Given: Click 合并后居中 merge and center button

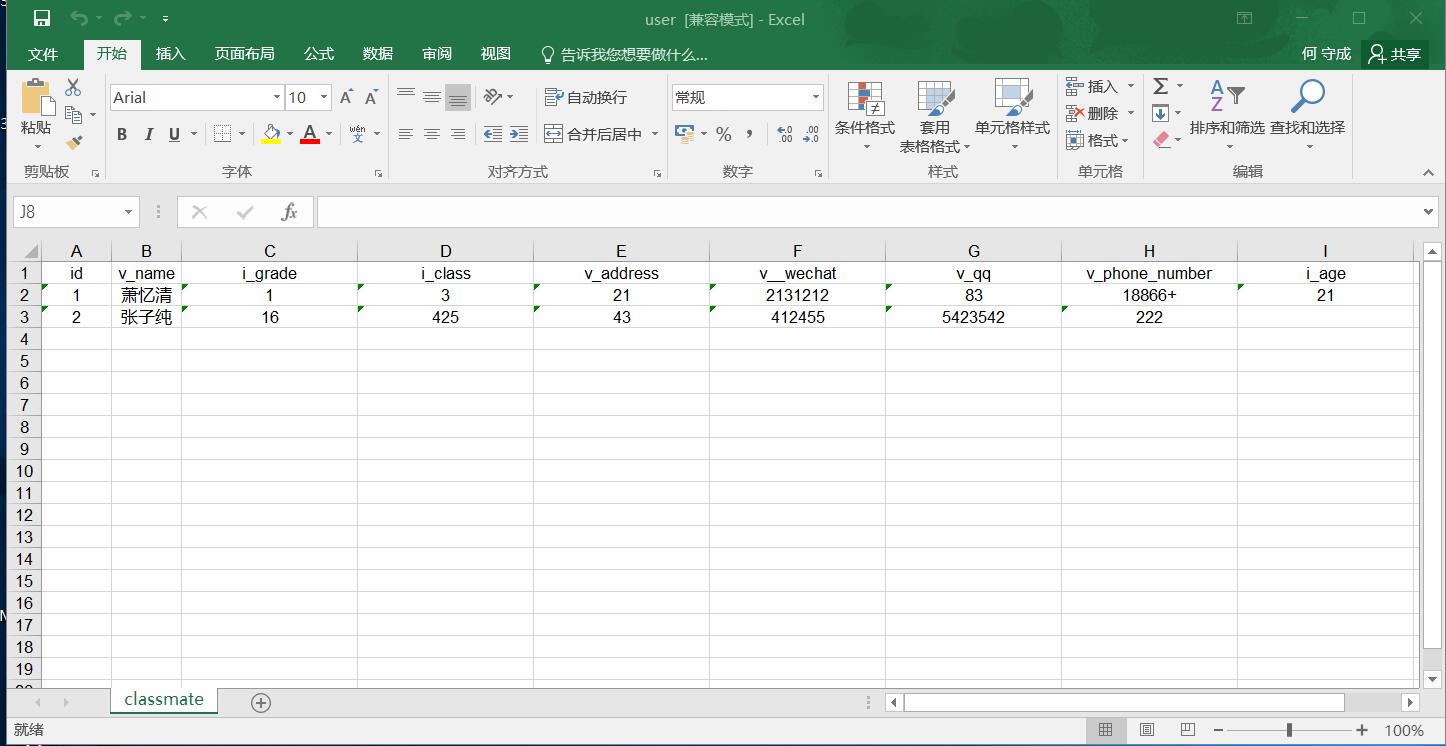Looking at the screenshot, I should (x=594, y=134).
